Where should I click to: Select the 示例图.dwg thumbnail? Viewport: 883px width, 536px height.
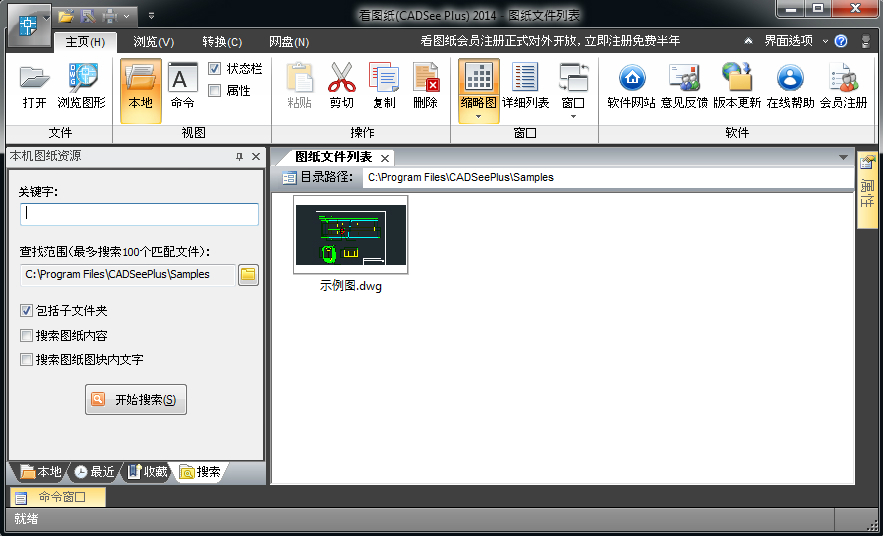pyautogui.click(x=350, y=235)
